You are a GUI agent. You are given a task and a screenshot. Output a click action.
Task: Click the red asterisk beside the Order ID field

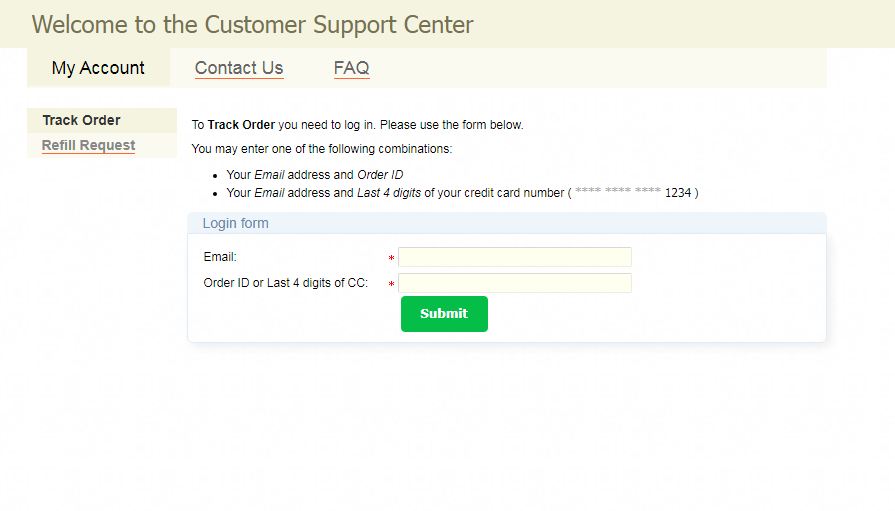(392, 284)
